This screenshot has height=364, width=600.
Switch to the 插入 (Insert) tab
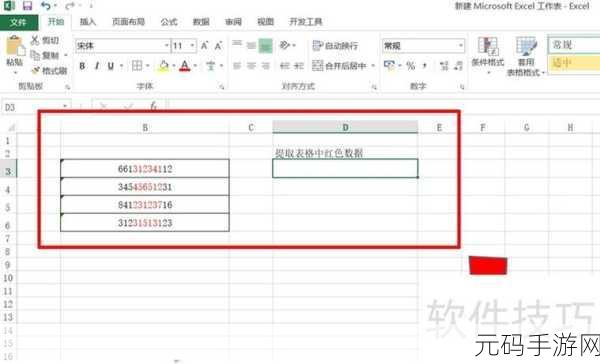pyautogui.click(x=88, y=22)
